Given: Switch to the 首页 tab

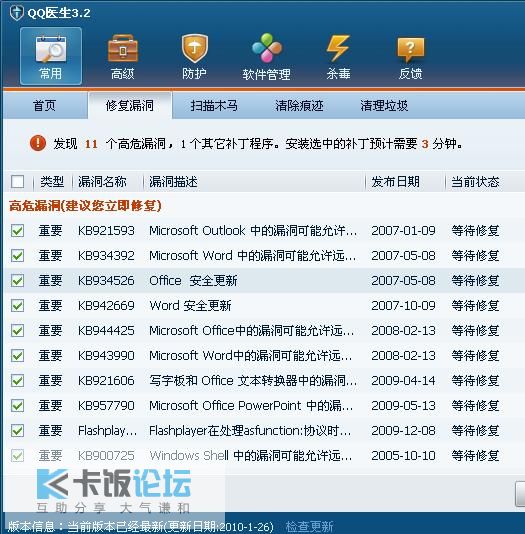Looking at the screenshot, I should pyautogui.click(x=45, y=106).
